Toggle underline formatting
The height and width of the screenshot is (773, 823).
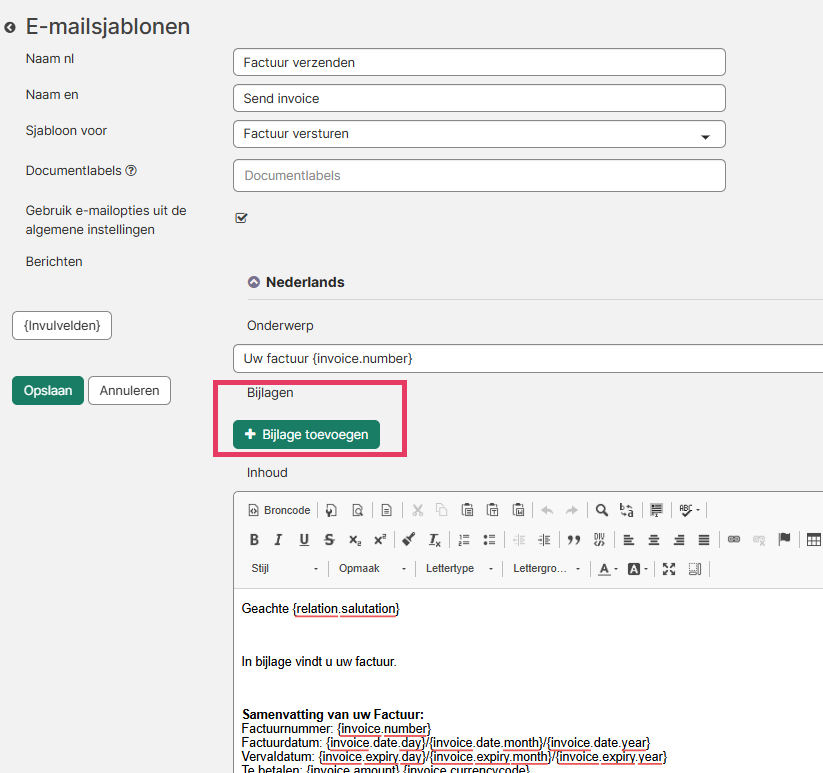[x=304, y=540]
